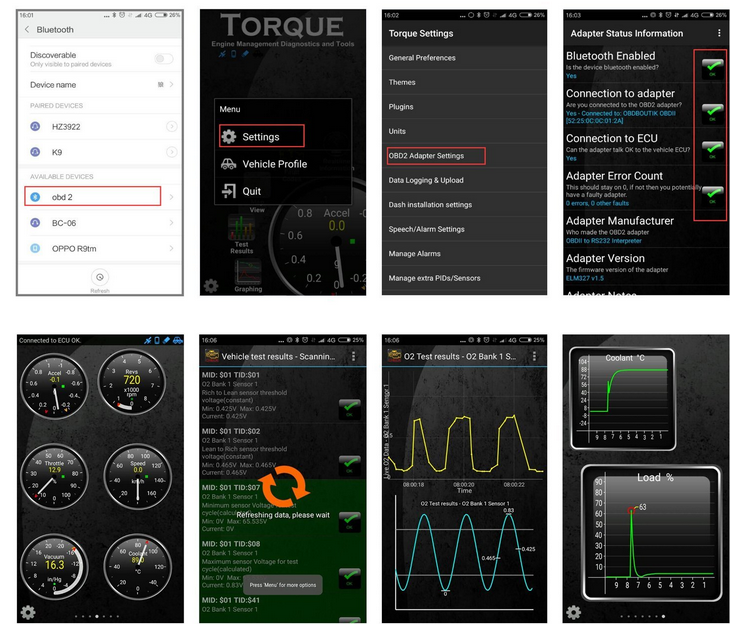The image size is (730, 624).
Task: Expand chevron next to OPPO R9tm
Action: [171, 248]
